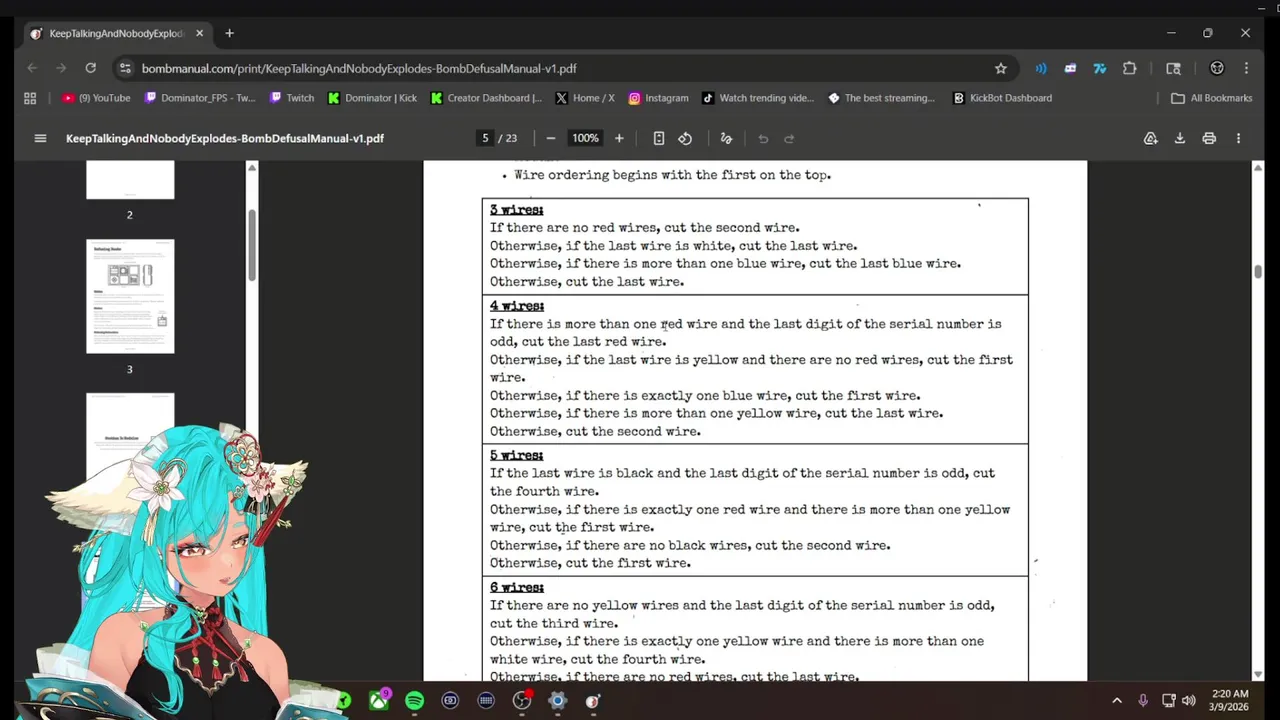Open OBS Studio from taskbar
Viewport: 1280px width, 720px height.
(x=521, y=701)
